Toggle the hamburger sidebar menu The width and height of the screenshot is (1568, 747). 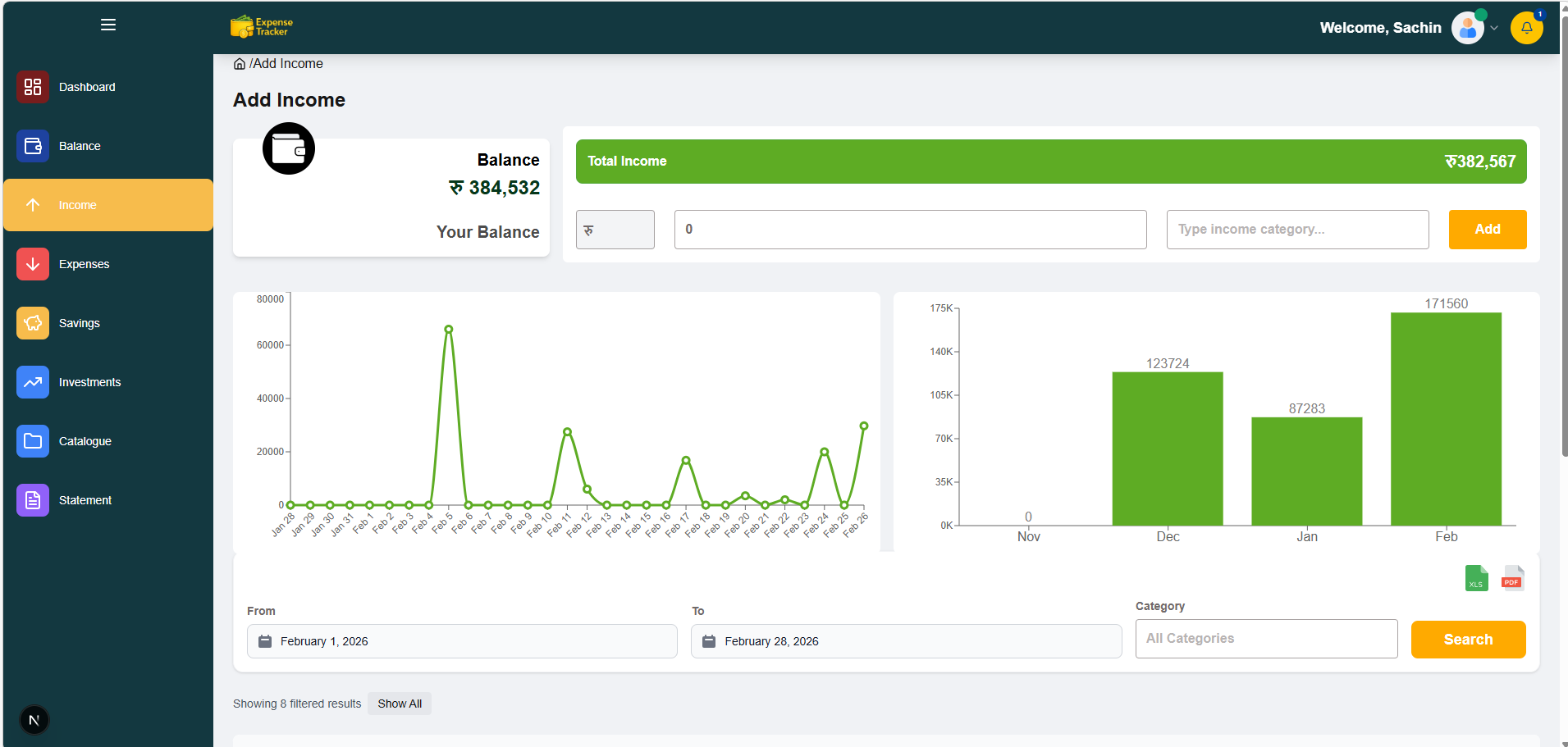click(108, 25)
